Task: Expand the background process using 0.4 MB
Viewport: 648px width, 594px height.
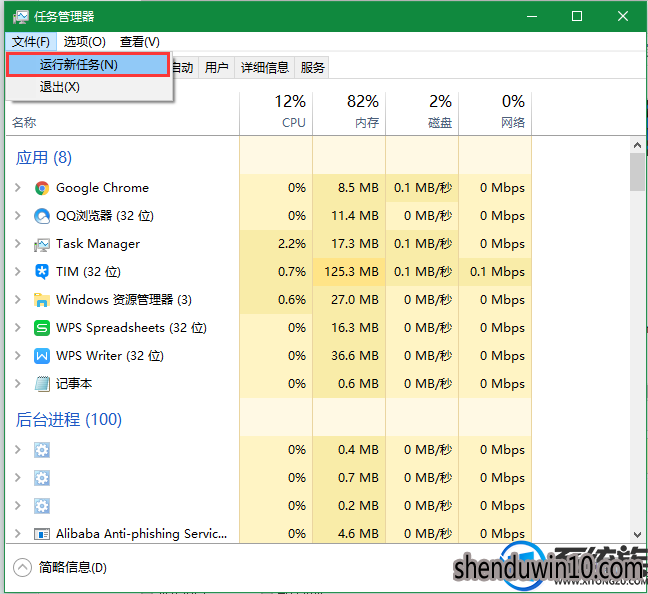Action: pyautogui.click(x=17, y=449)
